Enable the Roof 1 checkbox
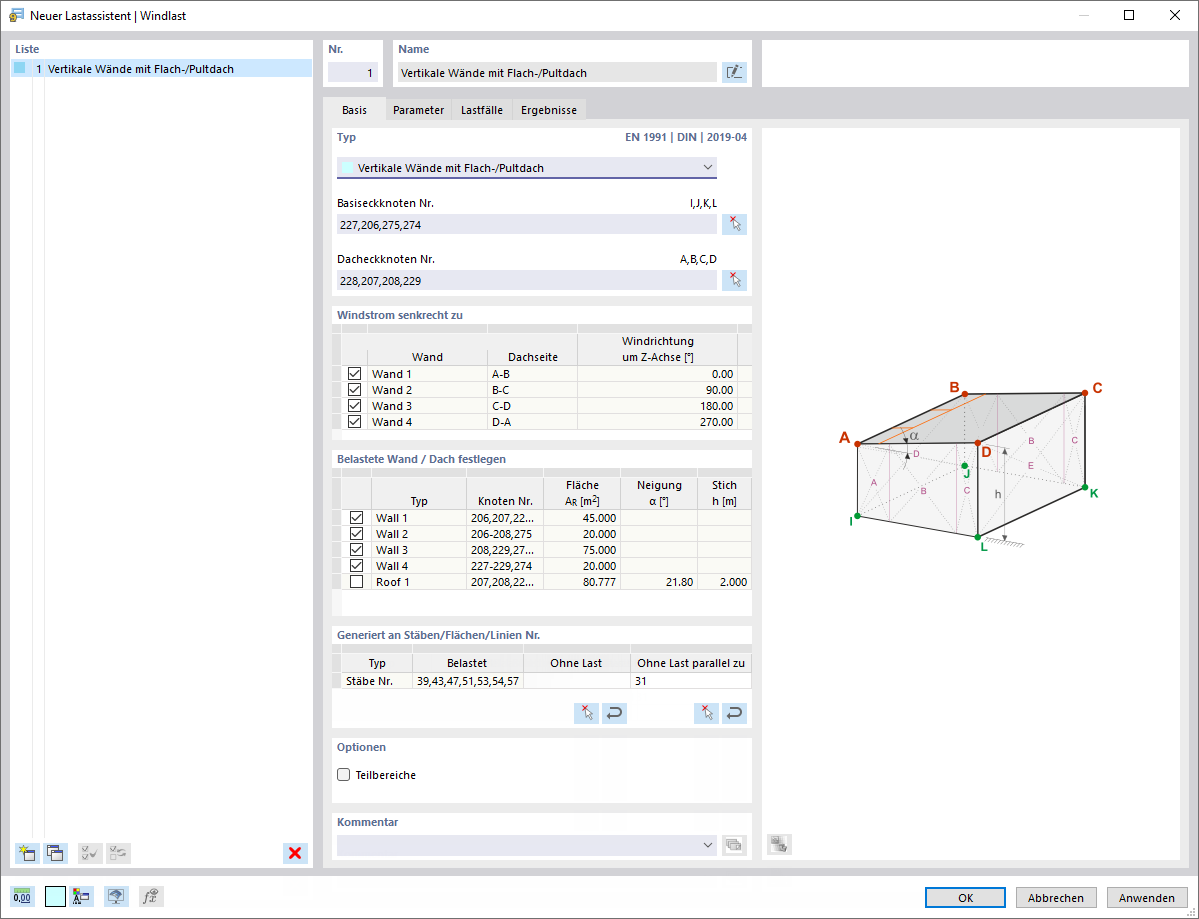The width and height of the screenshot is (1199, 919). 356,582
